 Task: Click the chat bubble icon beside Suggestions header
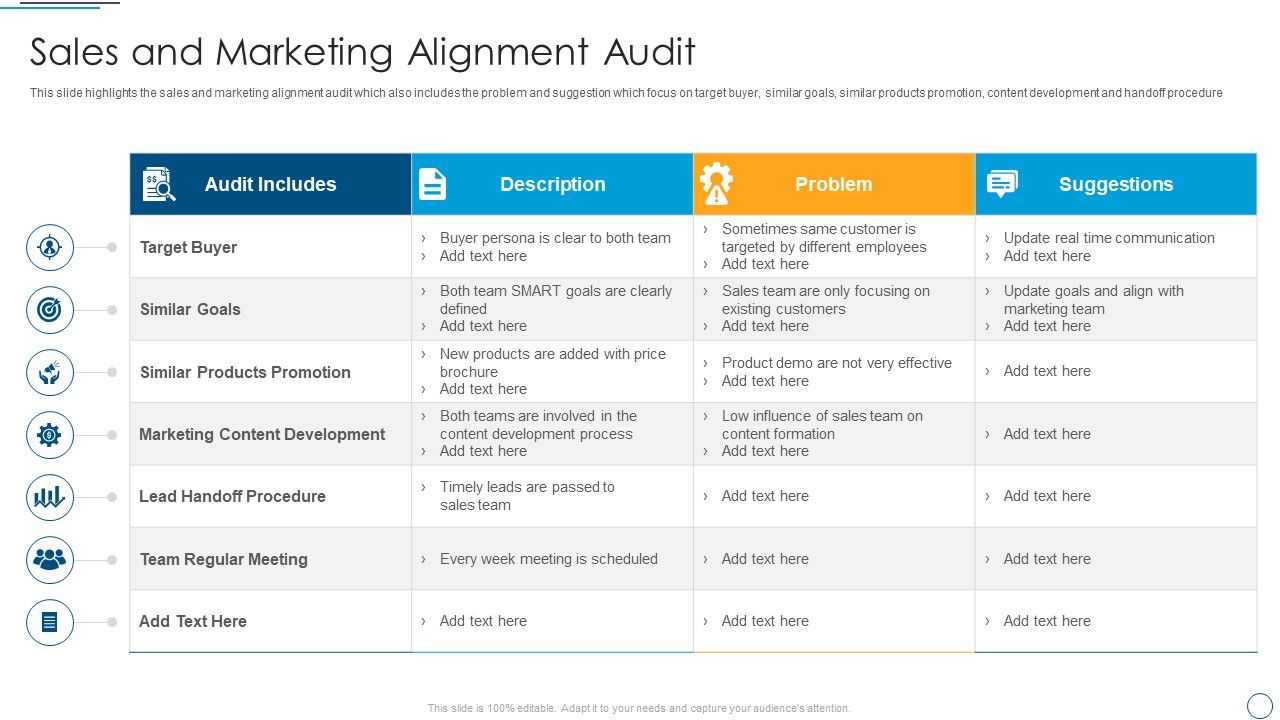1002,184
